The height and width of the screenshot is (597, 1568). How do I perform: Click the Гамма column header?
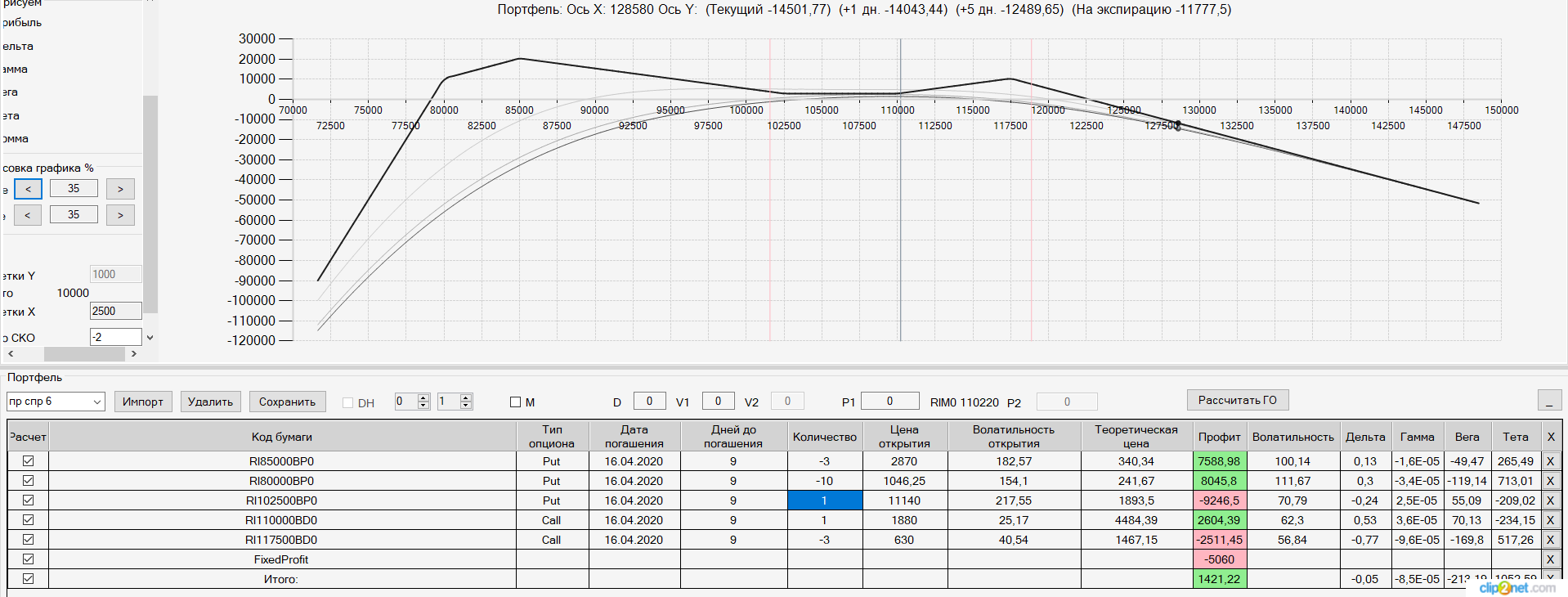(x=1418, y=437)
